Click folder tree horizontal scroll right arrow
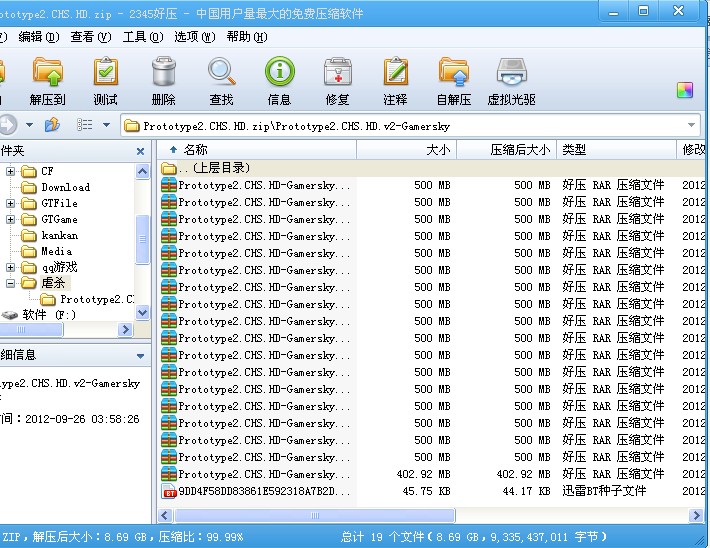Viewport: 710px width, 548px height. (125, 329)
